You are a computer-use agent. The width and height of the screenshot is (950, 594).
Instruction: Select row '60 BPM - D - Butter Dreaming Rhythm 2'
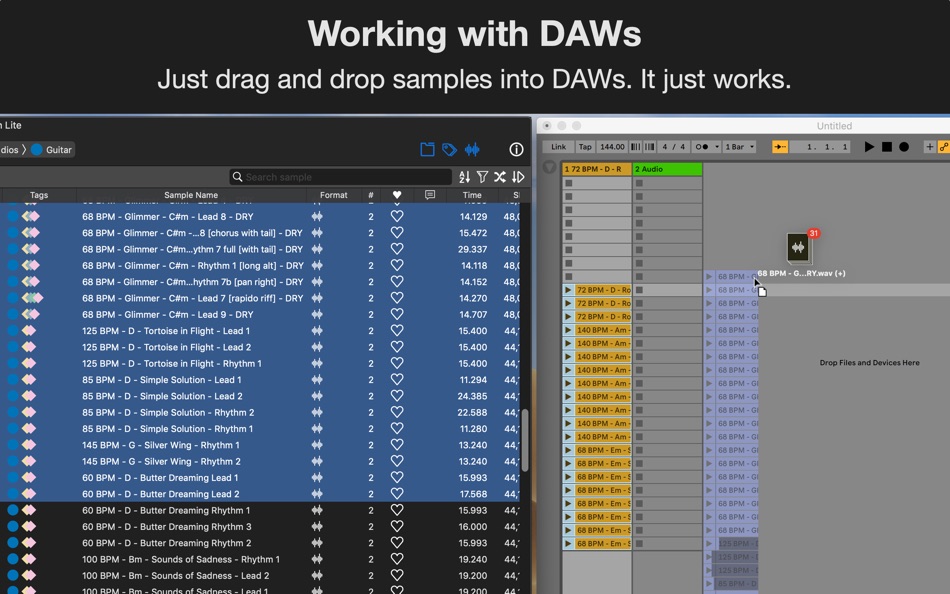[261, 542]
